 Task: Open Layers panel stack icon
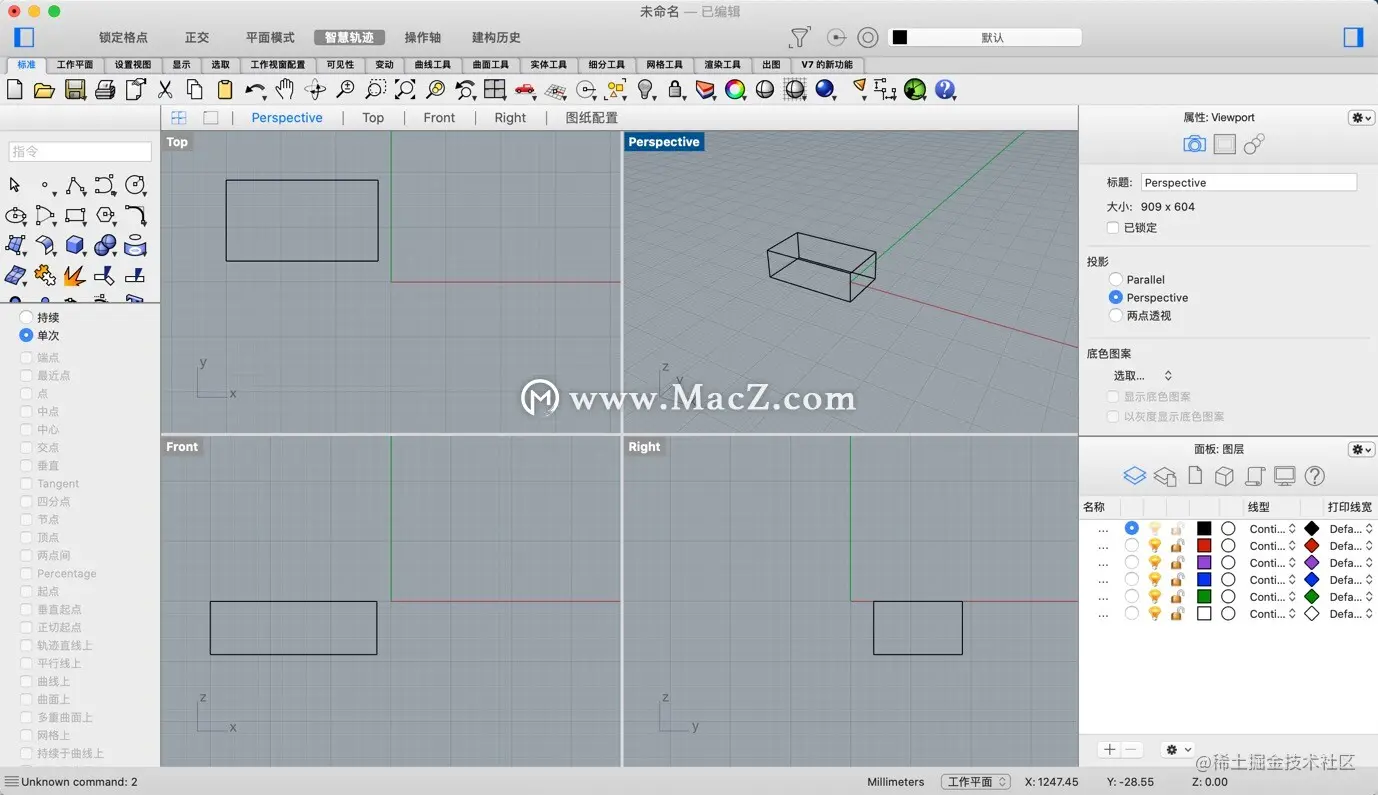point(1134,476)
